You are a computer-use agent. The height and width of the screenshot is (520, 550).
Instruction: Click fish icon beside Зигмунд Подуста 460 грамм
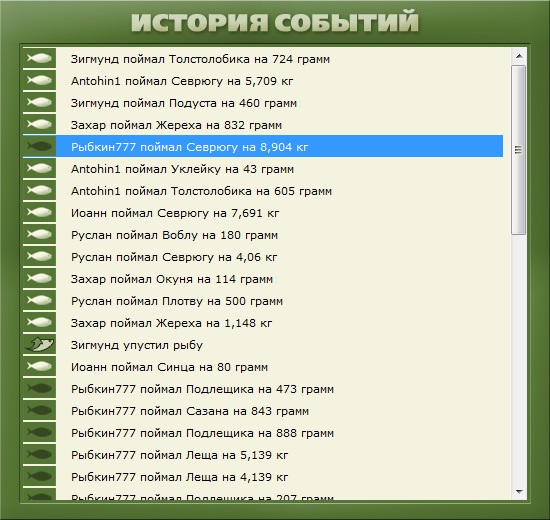pos(39,102)
